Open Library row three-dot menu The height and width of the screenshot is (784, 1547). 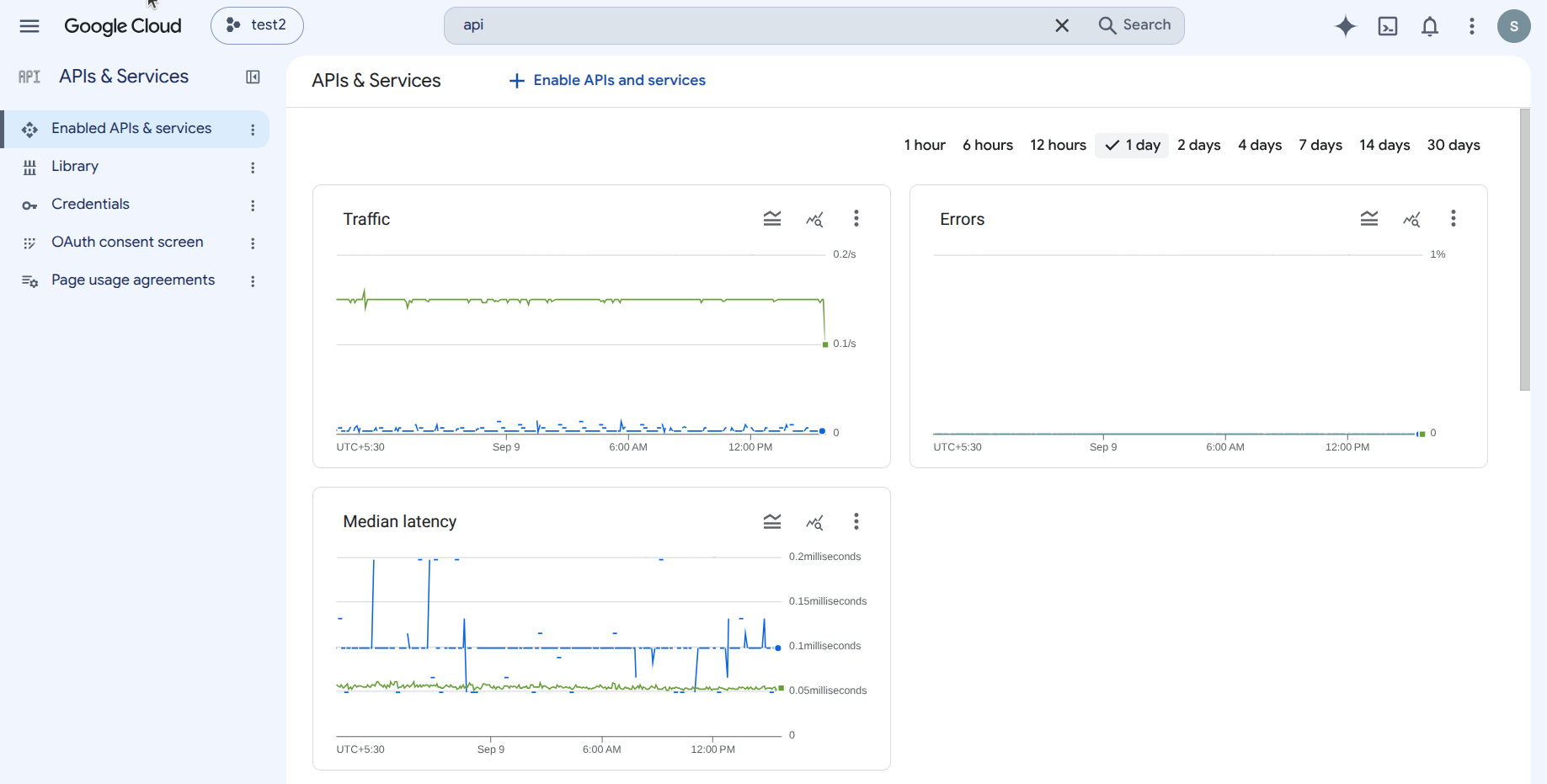click(x=253, y=168)
